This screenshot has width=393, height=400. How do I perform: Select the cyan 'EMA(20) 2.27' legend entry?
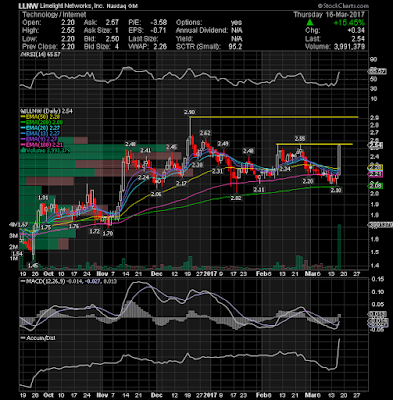pyautogui.click(x=40, y=128)
